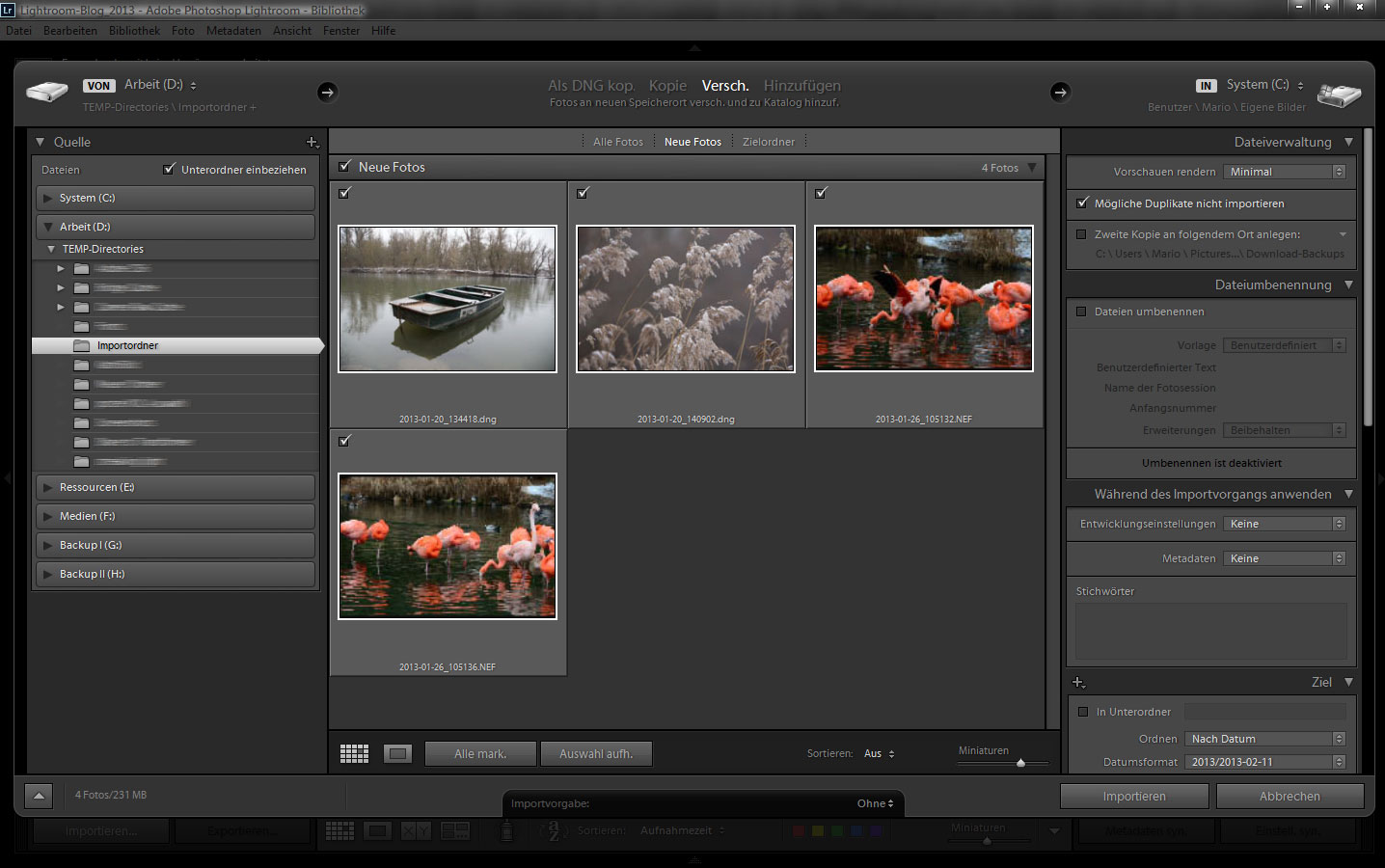The width and height of the screenshot is (1385, 868).
Task: Switch to loupe single-image view icon
Action: (x=397, y=753)
